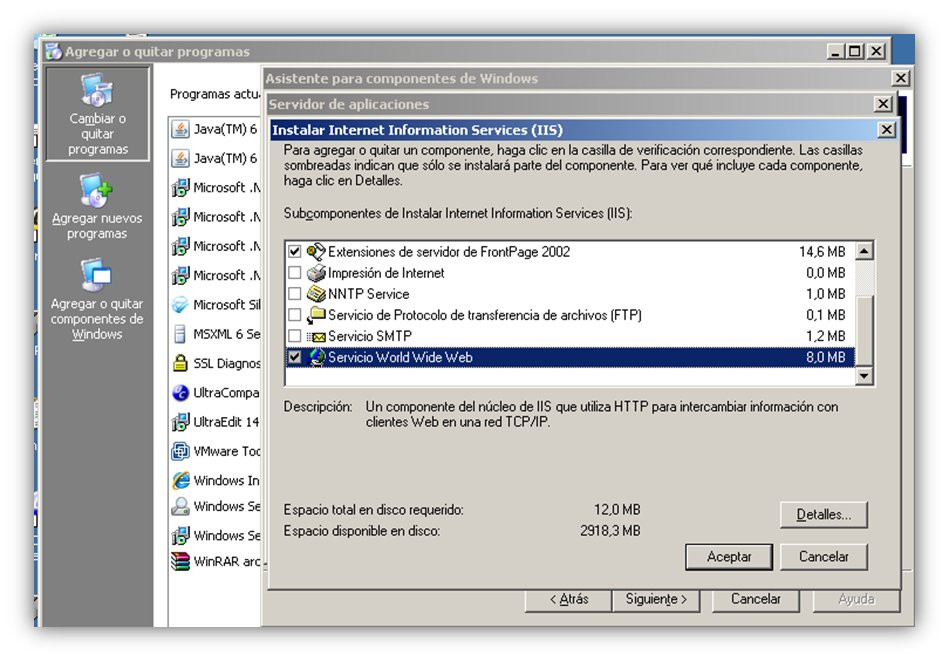Enable the NNTP Service checkbox

coord(295,294)
